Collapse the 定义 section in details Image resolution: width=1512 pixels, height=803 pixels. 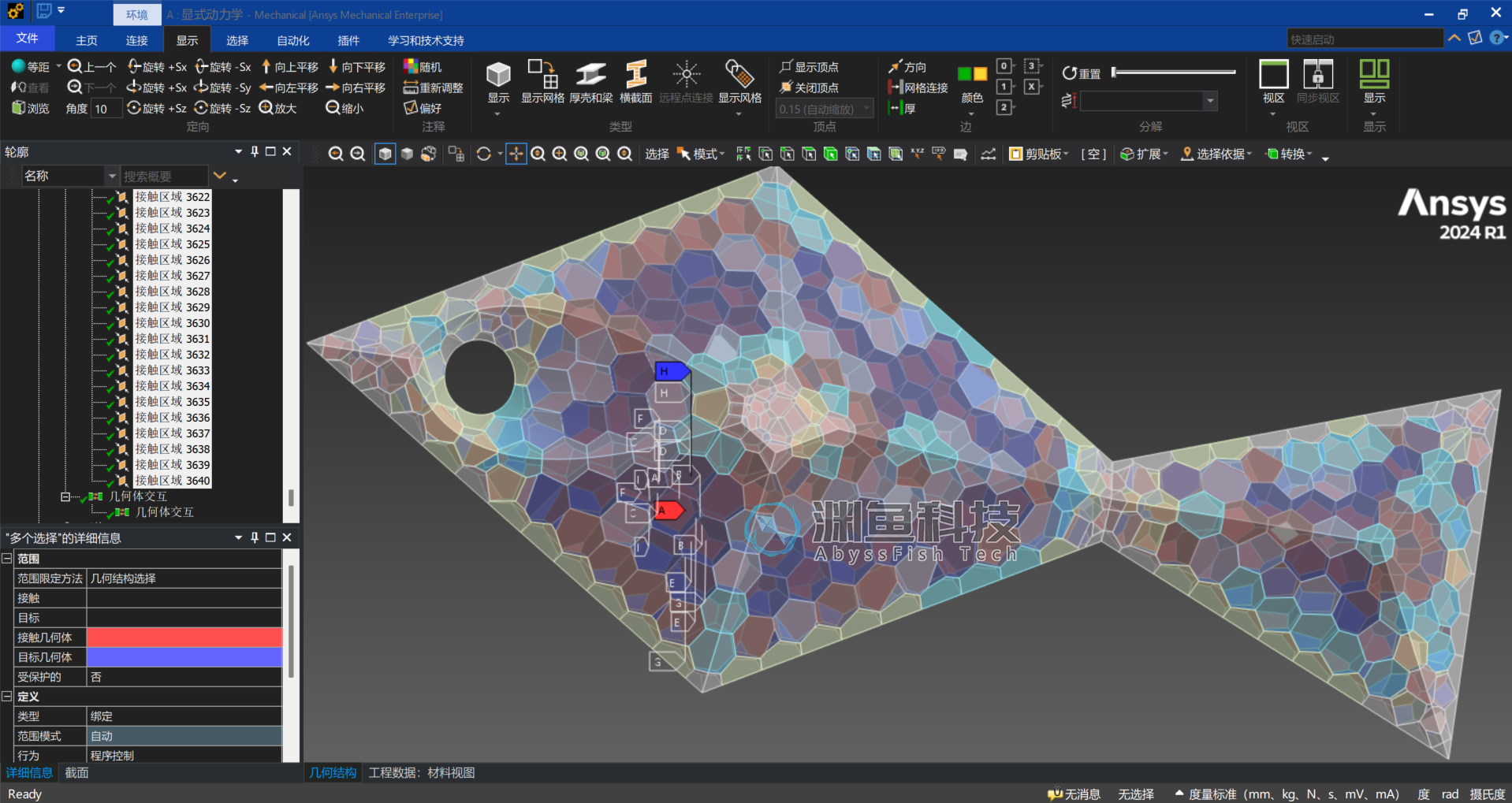coord(7,697)
